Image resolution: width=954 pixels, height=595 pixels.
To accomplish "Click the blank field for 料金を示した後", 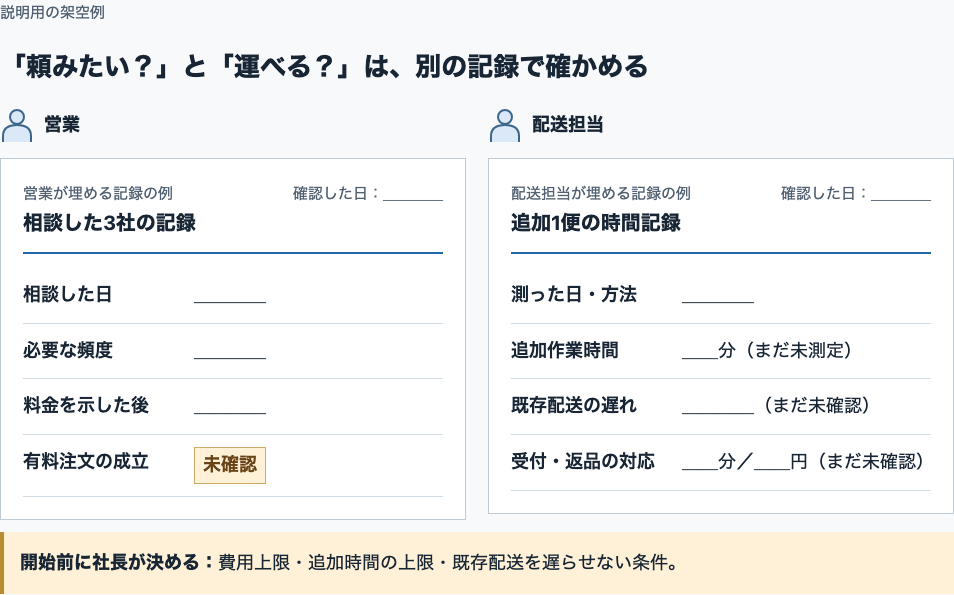I will coord(230,406).
